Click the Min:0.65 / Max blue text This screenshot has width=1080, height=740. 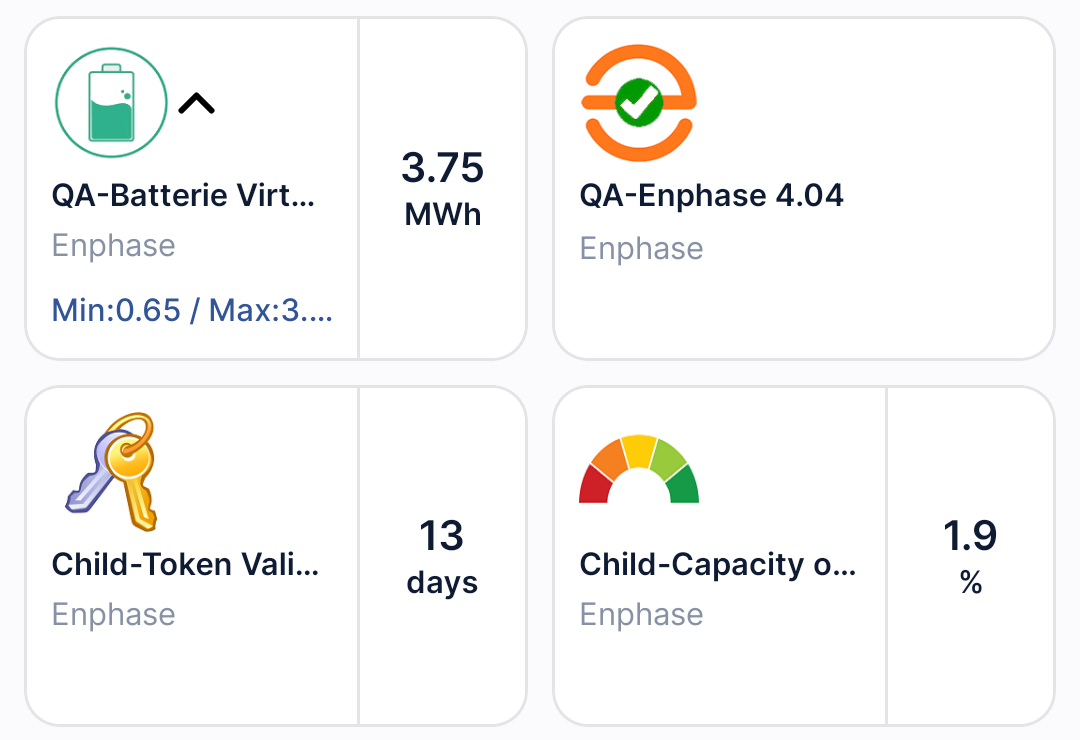click(x=192, y=310)
